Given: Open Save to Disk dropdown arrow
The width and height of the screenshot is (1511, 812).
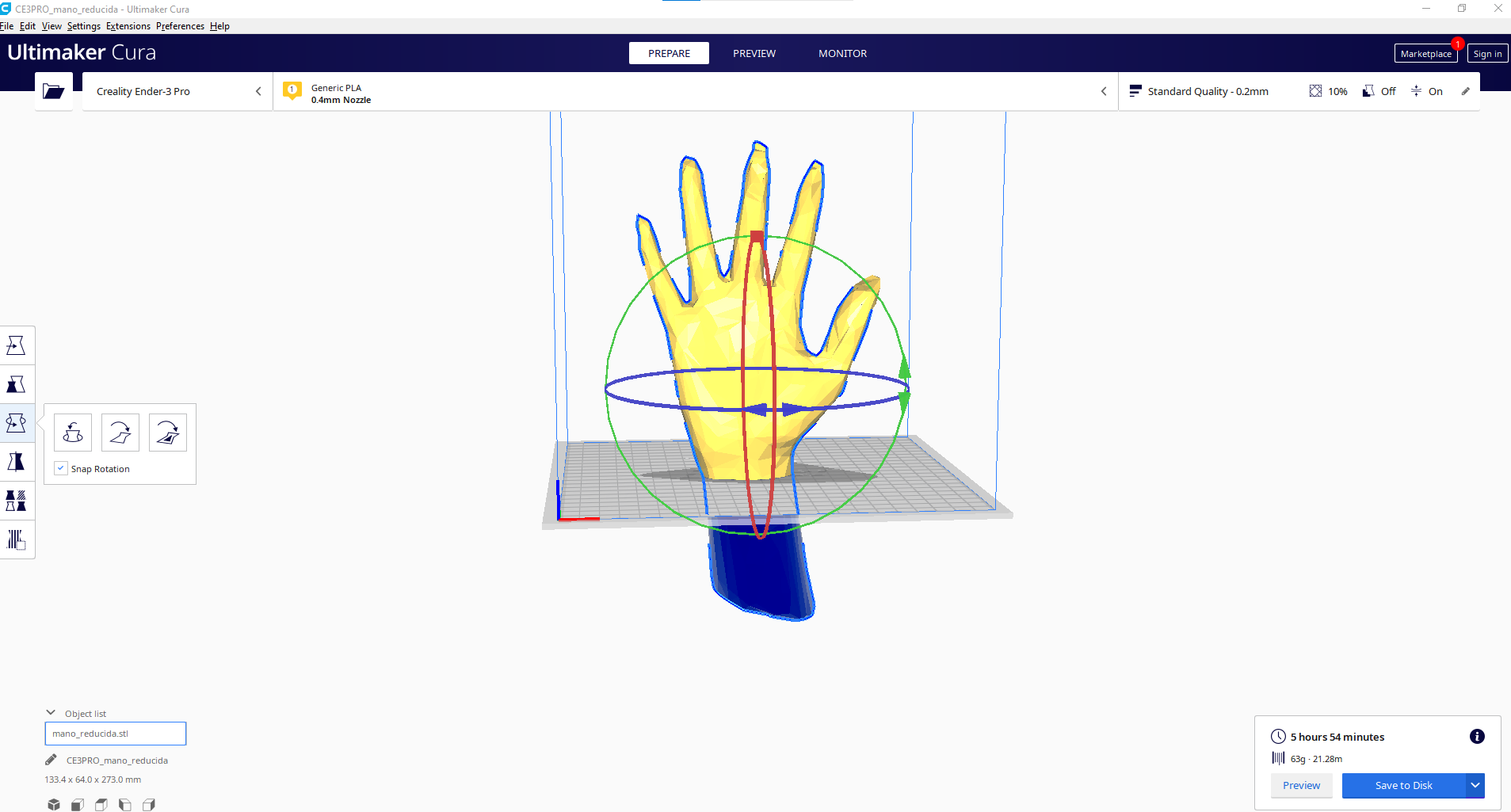Looking at the screenshot, I should 1475,785.
